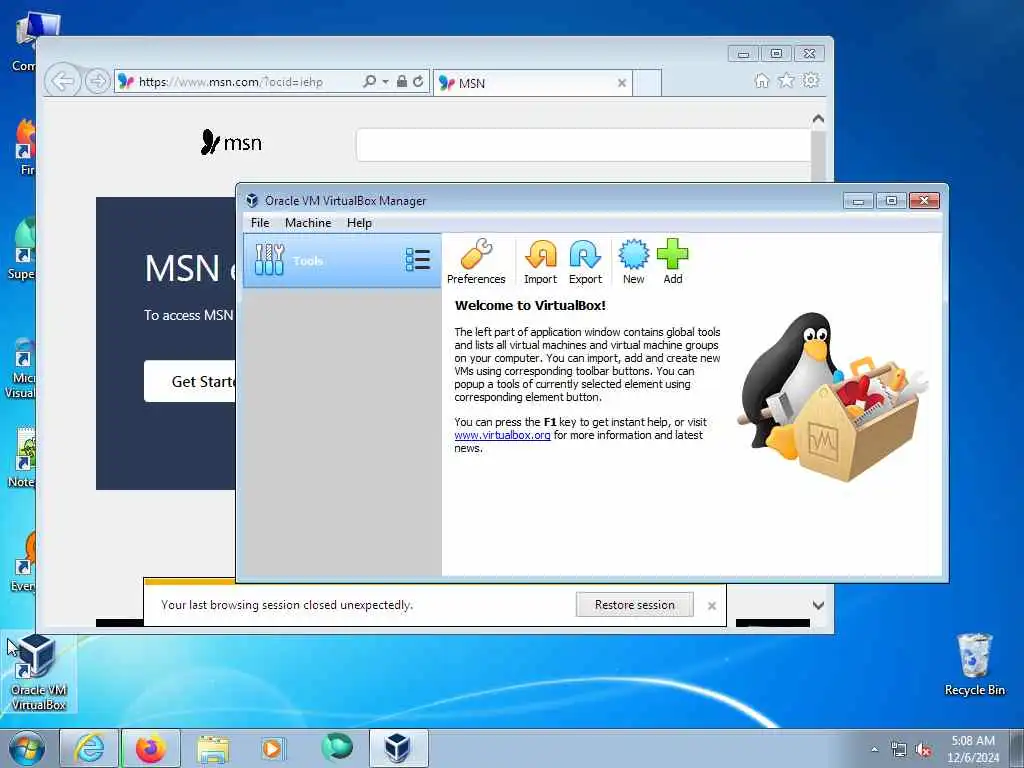Select the MSN tab in Internet Explorer
Viewport: 1024px width, 768px height.
point(532,83)
